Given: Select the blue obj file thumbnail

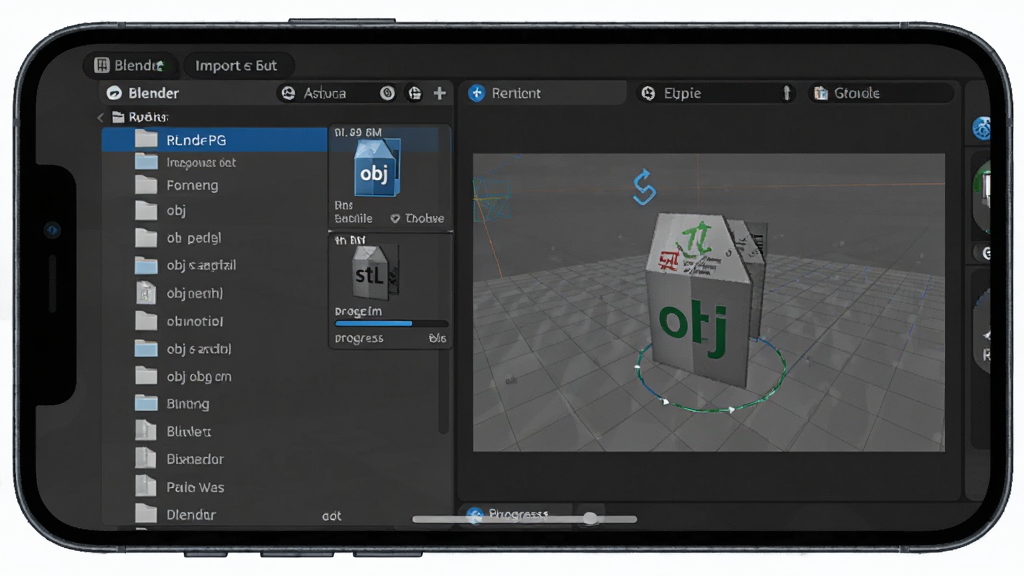Looking at the screenshot, I should [x=376, y=169].
